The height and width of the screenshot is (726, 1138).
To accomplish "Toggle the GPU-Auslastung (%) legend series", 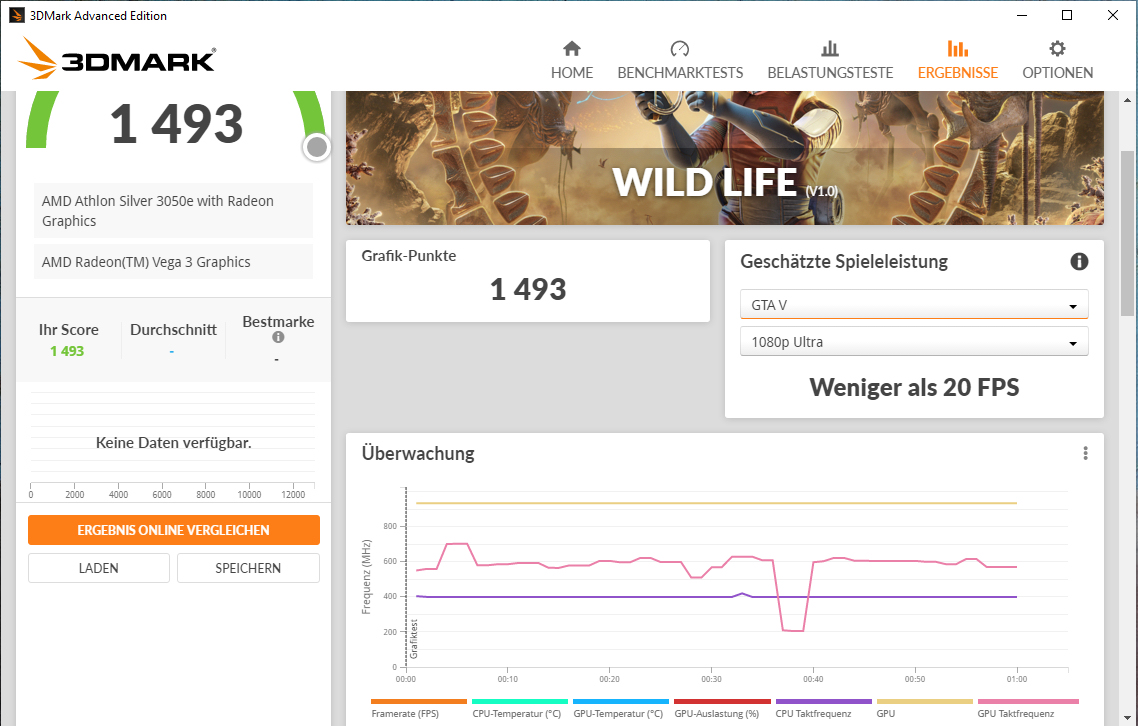I will click(x=721, y=709).
